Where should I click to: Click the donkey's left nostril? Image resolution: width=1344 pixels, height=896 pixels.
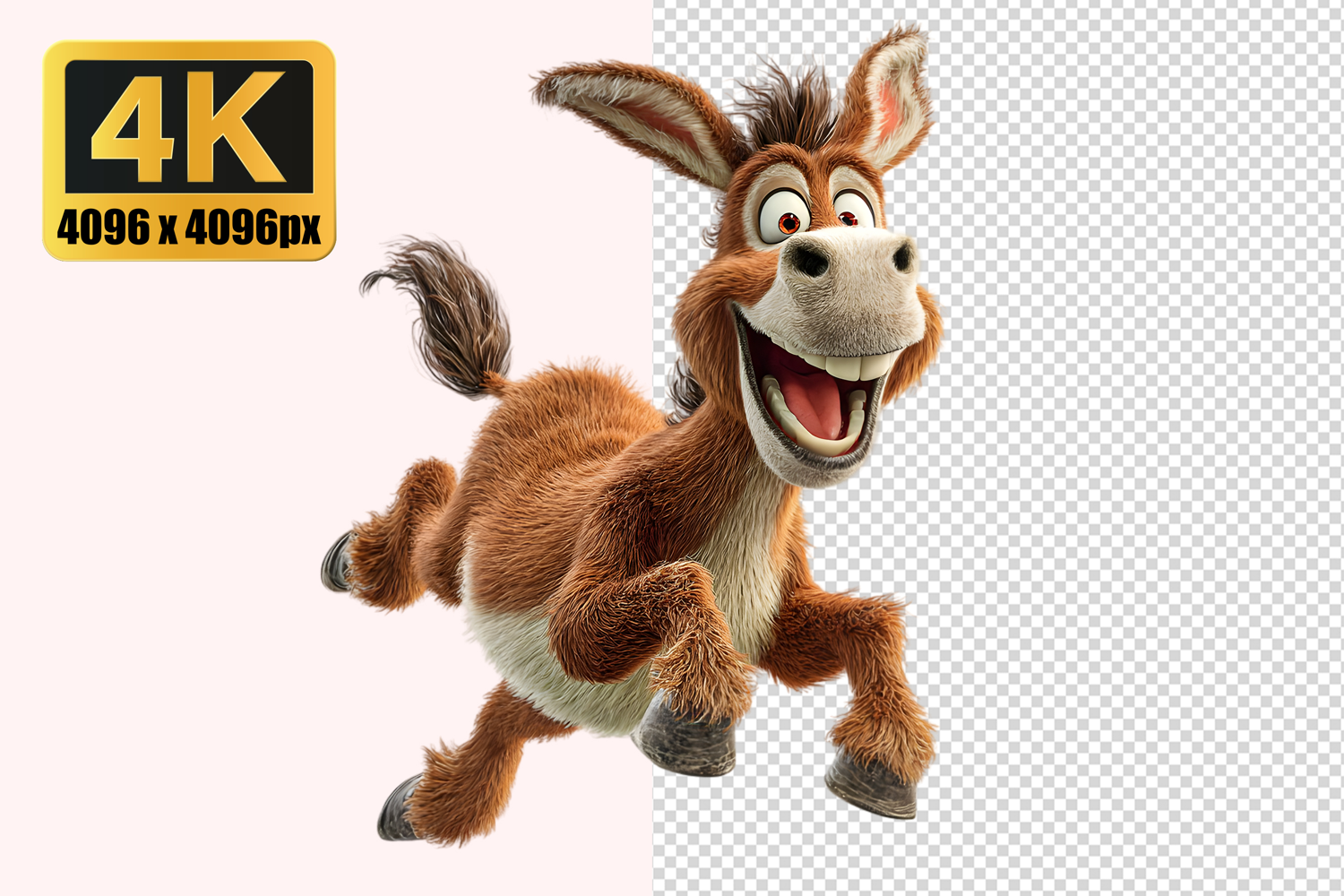click(812, 261)
